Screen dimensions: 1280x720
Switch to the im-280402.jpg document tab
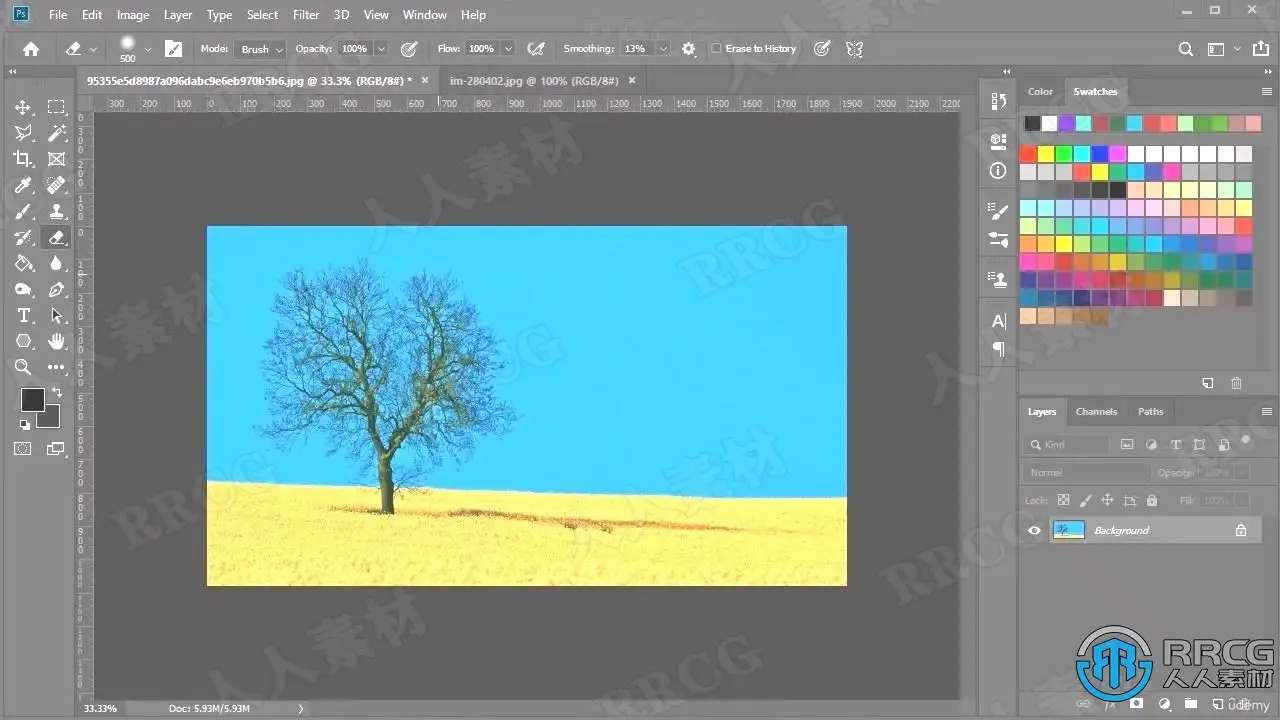pyautogui.click(x=535, y=80)
